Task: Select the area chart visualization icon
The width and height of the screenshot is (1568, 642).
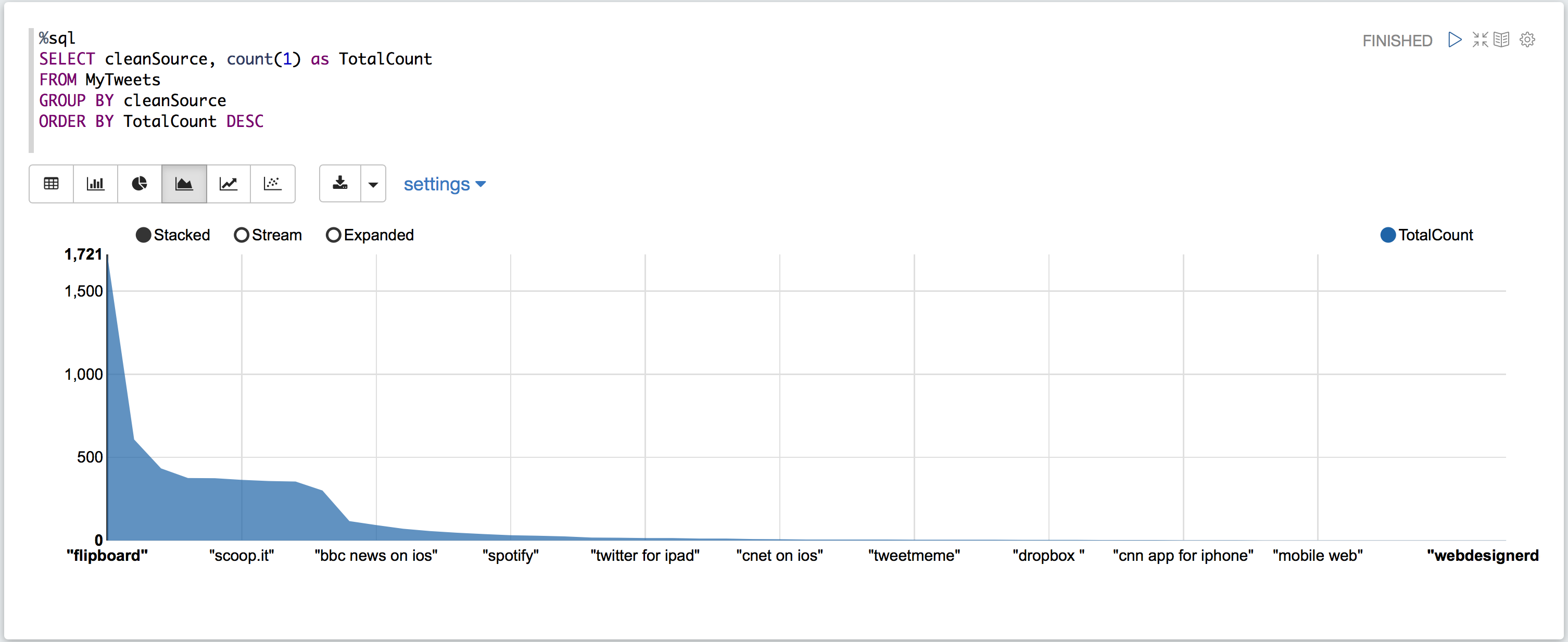Action: click(x=184, y=183)
